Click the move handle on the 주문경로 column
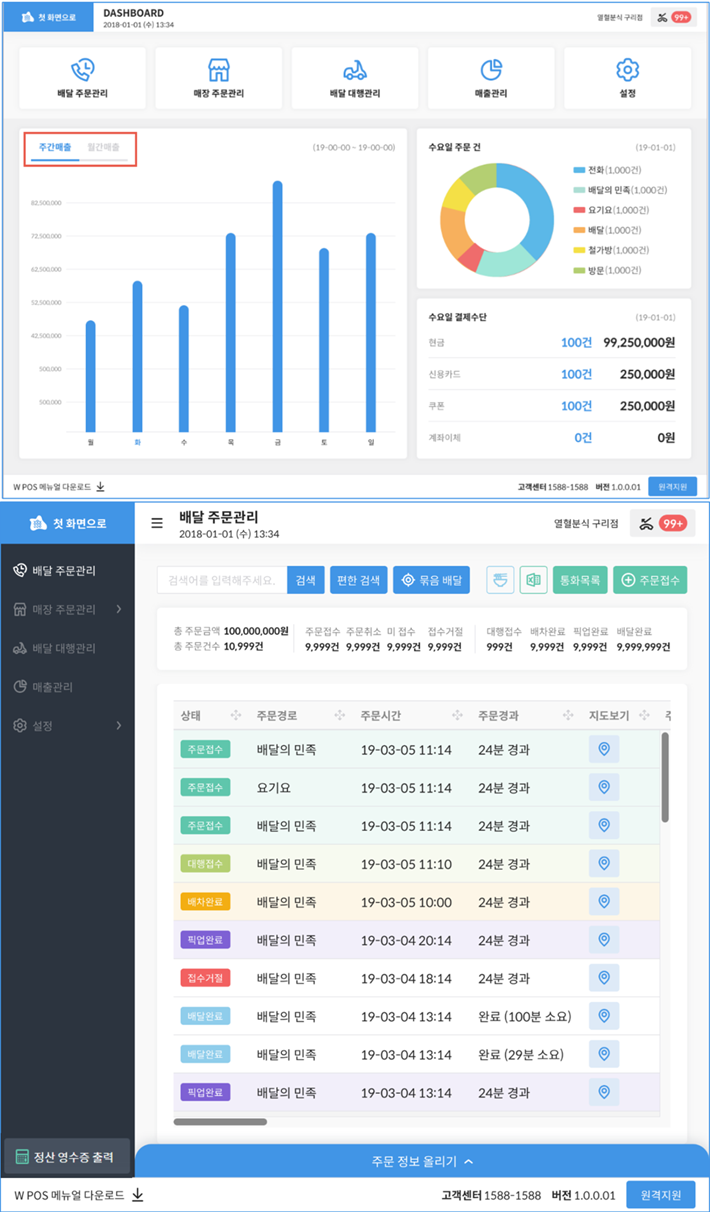 point(340,715)
